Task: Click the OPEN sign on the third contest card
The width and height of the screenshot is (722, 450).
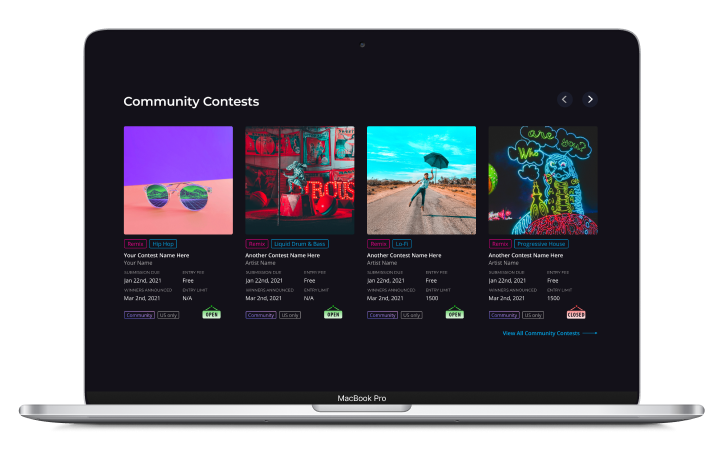Action: [455, 313]
